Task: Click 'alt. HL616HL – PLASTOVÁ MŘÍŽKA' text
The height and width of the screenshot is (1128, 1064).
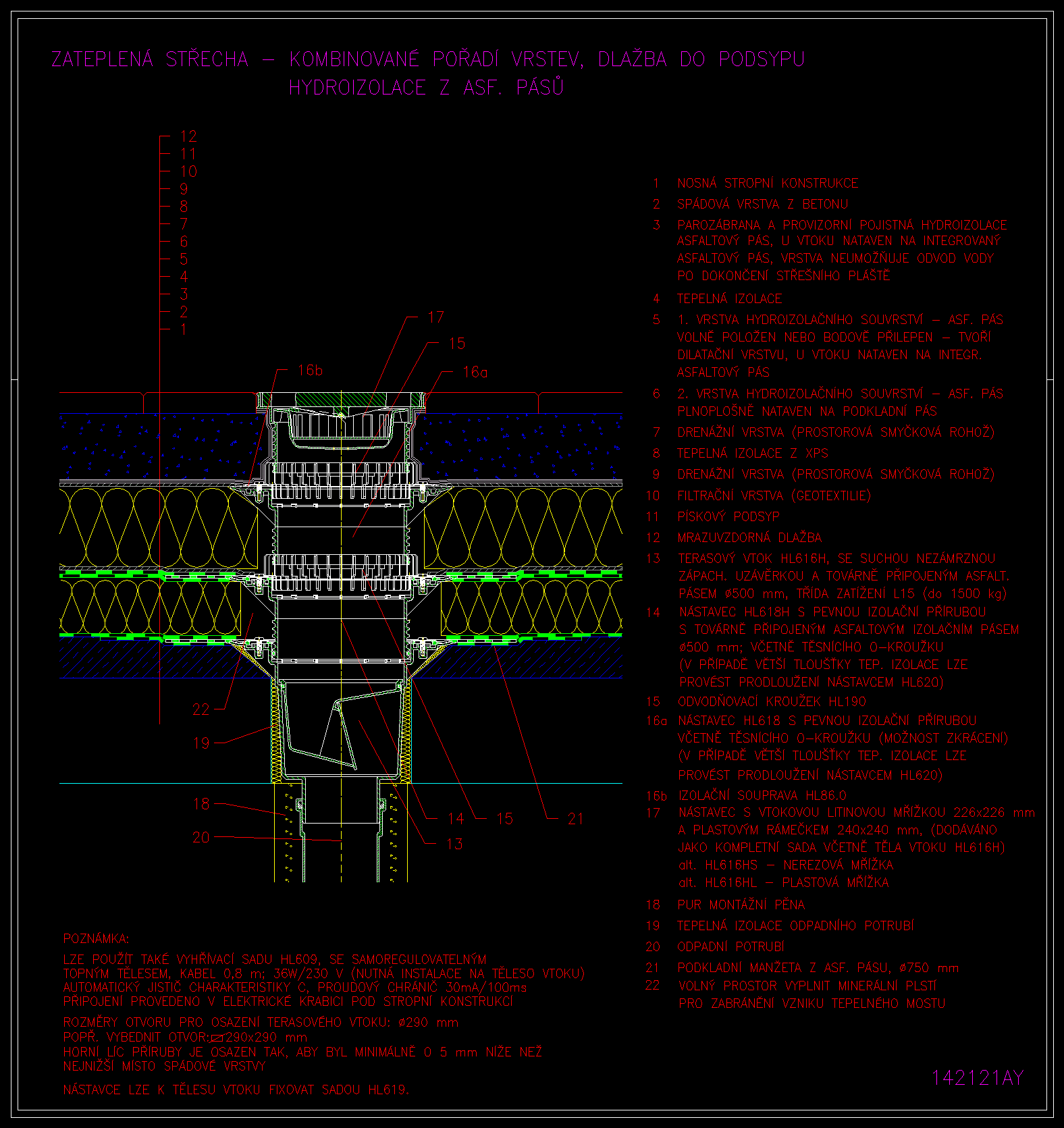Action: [783, 882]
